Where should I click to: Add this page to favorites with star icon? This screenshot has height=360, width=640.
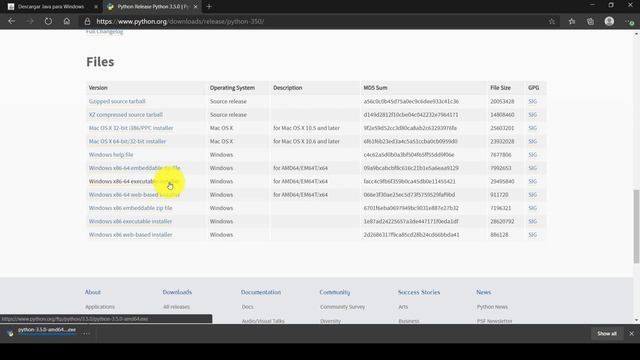(x=552, y=21)
